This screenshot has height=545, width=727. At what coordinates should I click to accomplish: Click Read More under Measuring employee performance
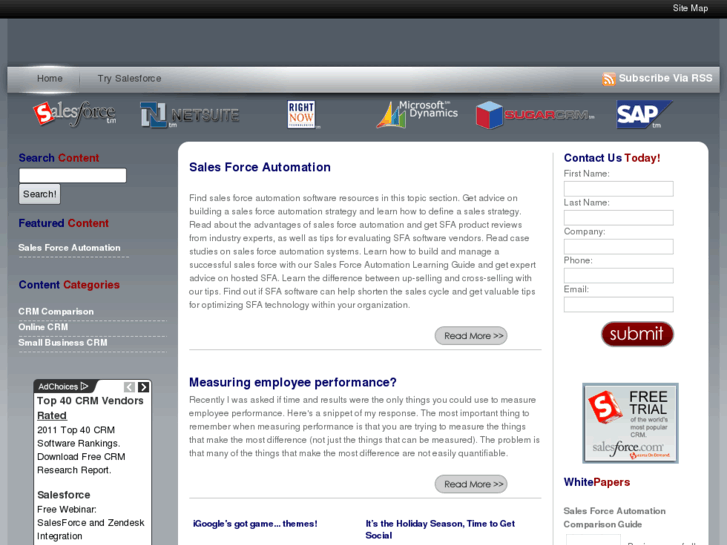471,484
